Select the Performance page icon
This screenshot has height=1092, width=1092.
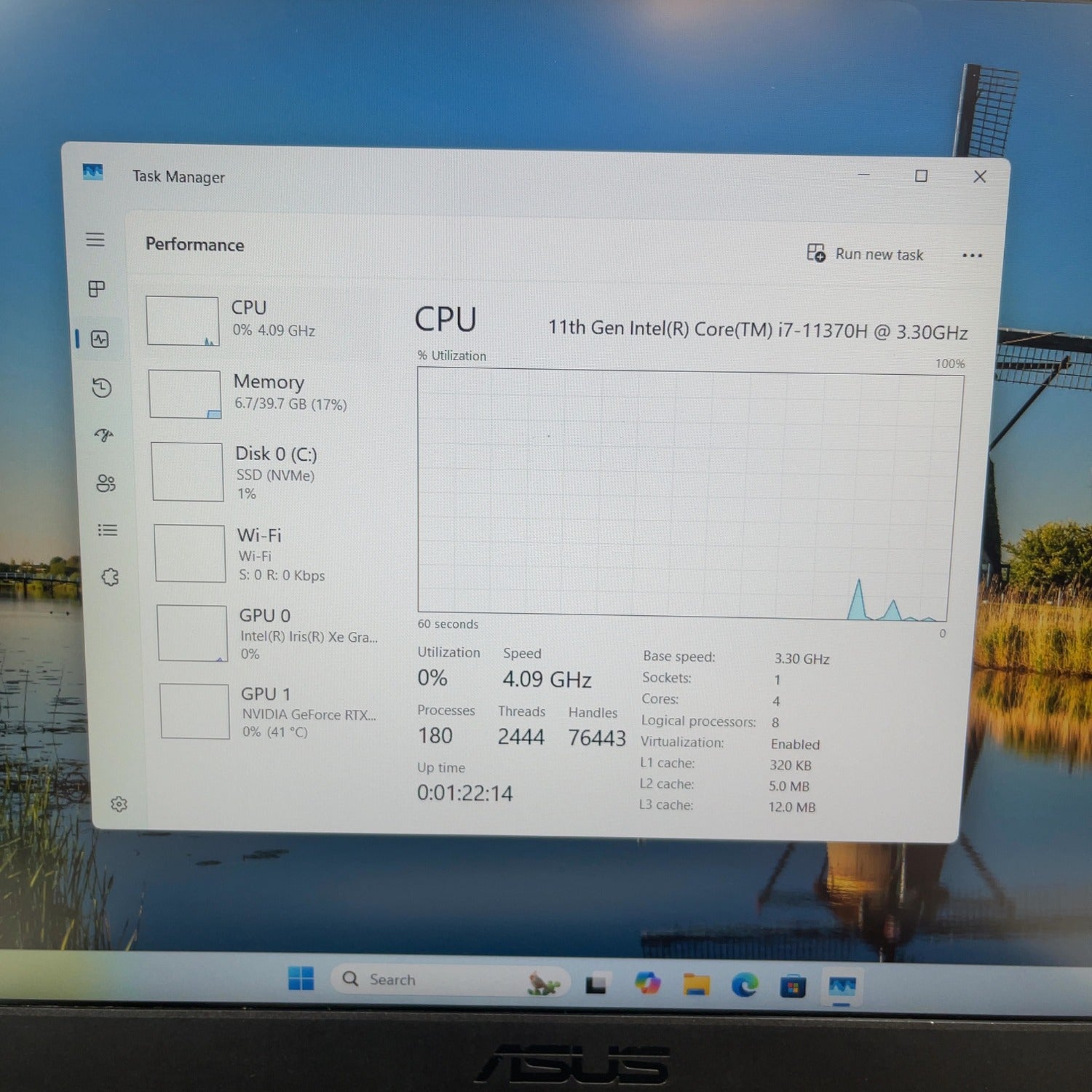100,339
